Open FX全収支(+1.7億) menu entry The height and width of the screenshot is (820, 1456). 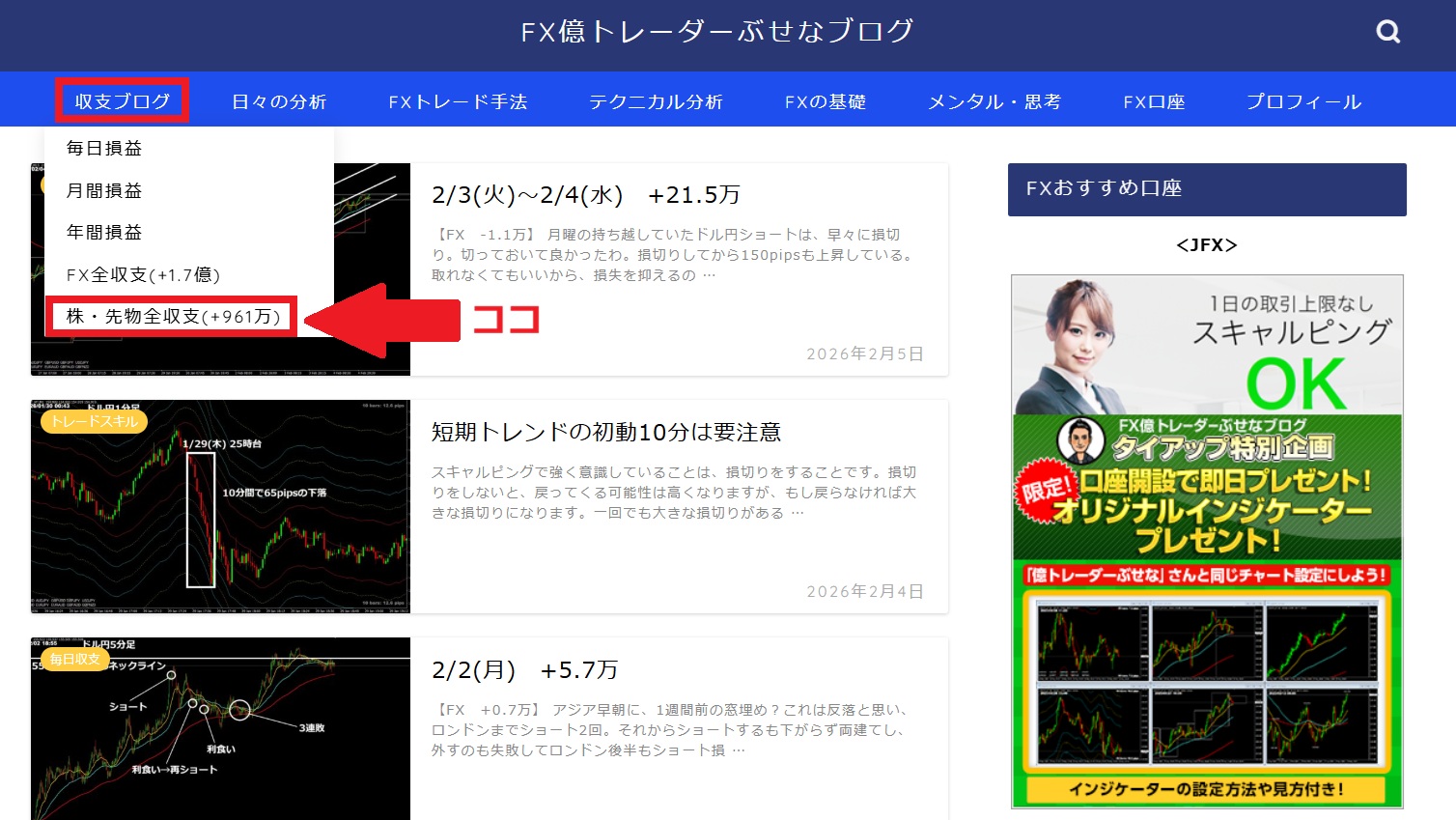143,274
